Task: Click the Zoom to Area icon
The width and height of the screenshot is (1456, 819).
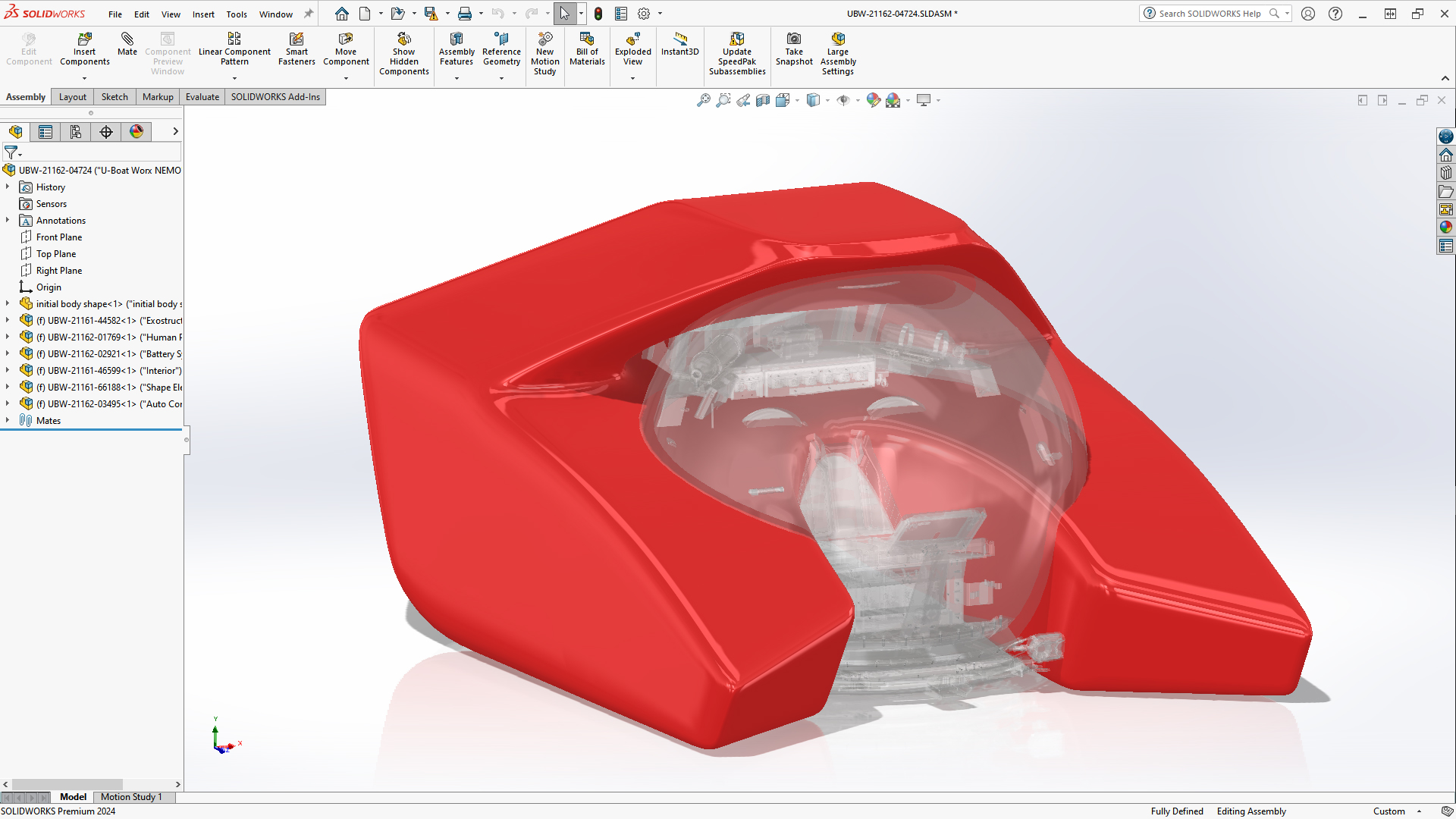Action: pyautogui.click(x=723, y=100)
